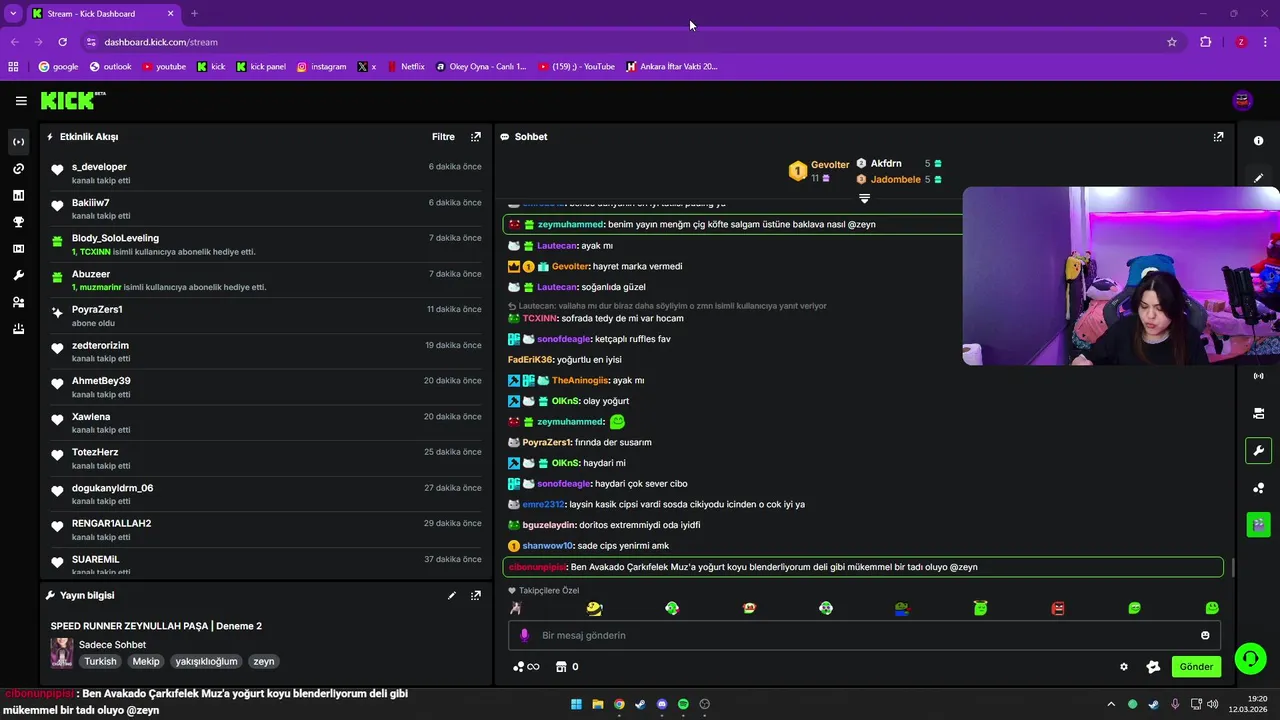Insert the red angry emote
Screen dimensions: 1280x720
pyautogui.click(x=1058, y=608)
